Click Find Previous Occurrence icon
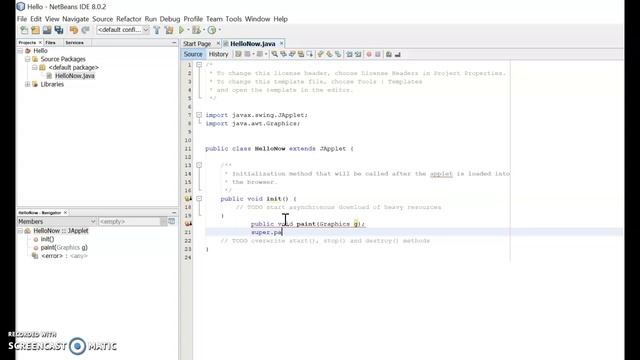 click(283, 54)
